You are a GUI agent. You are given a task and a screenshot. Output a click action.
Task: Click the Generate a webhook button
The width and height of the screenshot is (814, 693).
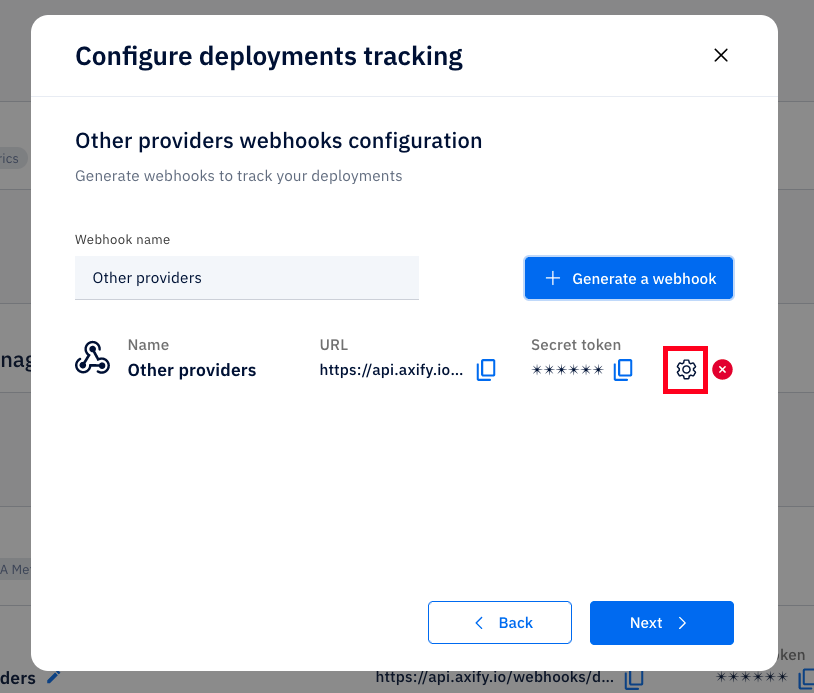point(629,278)
